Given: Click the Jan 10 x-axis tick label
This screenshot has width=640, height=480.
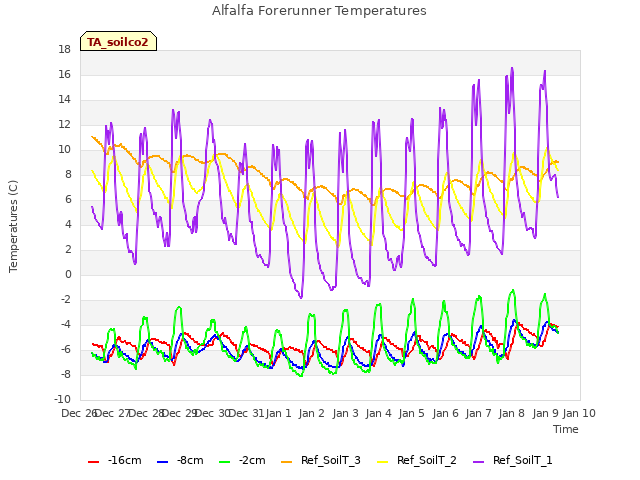Looking at the screenshot, I should 579,413.
